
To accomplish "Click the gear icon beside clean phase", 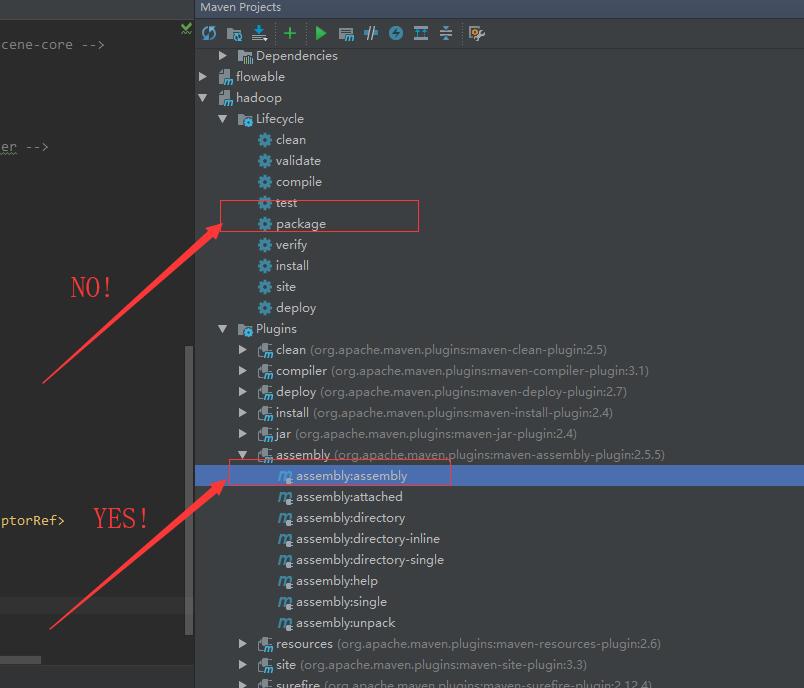I will point(265,140).
